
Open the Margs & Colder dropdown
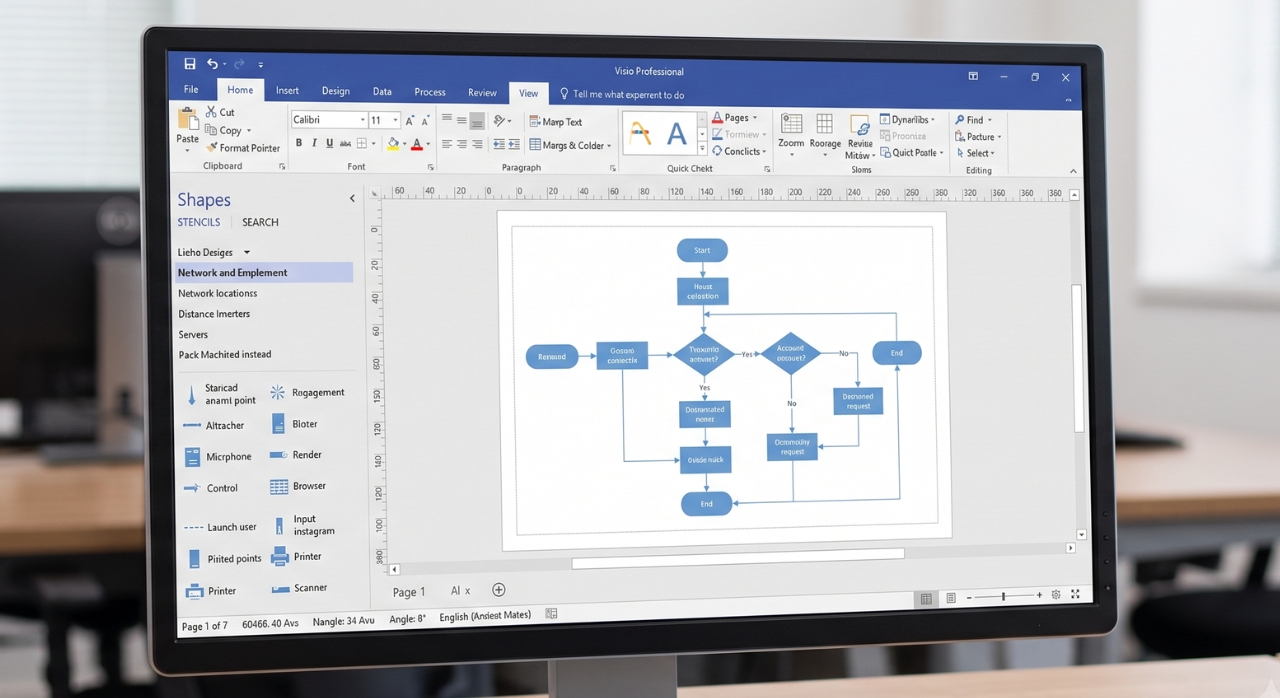609,146
